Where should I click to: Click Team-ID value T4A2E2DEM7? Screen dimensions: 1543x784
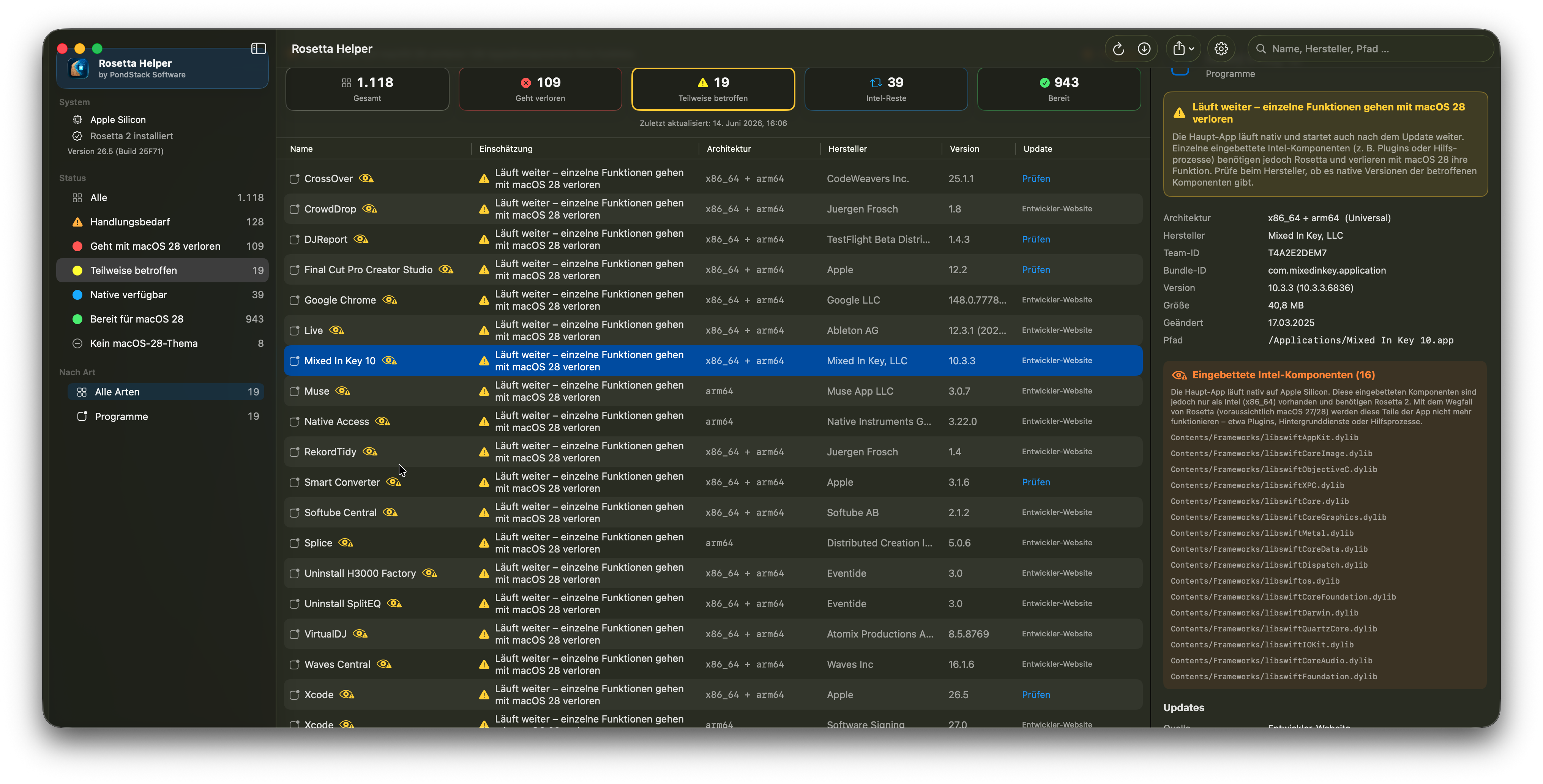(1297, 253)
